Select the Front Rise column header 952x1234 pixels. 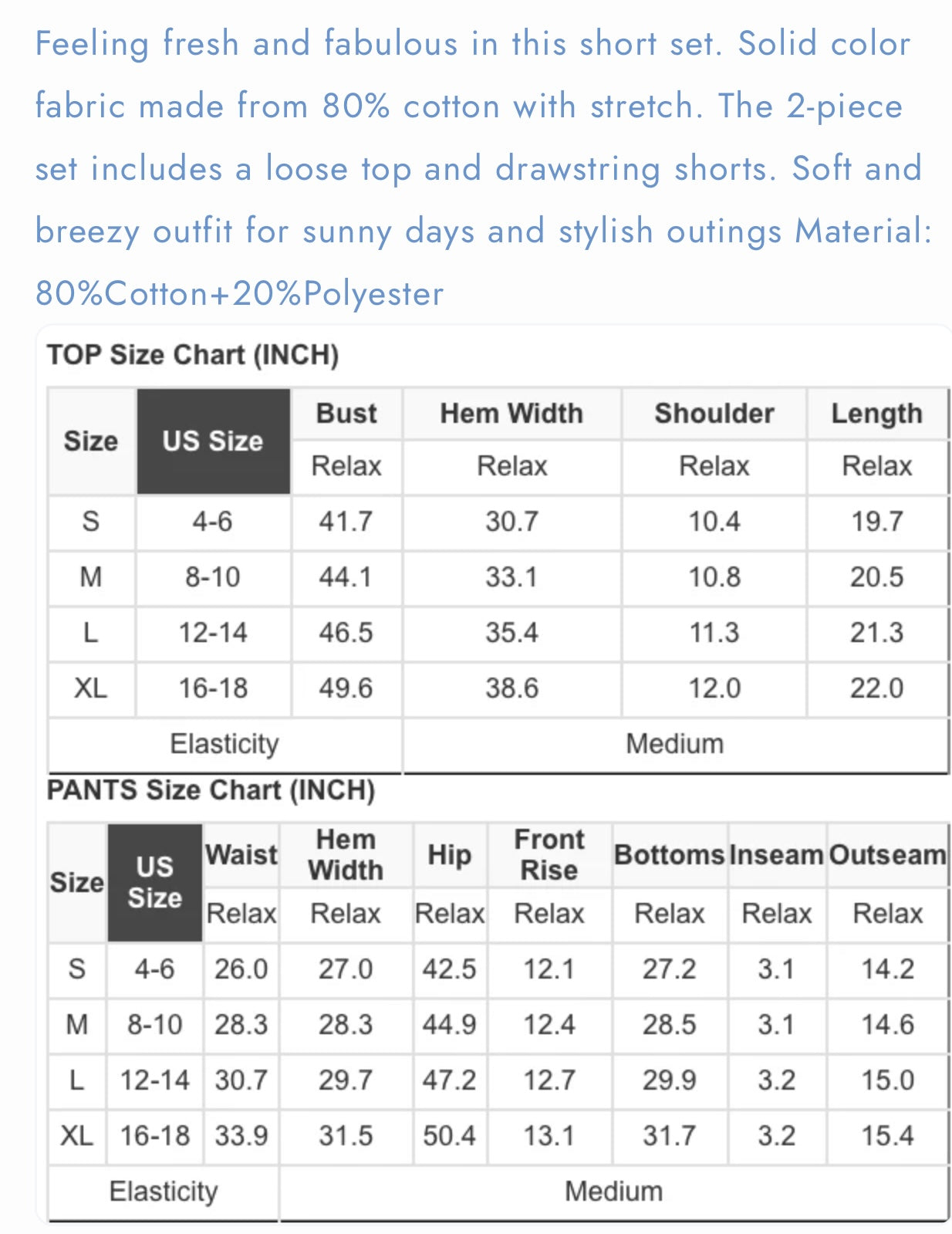point(549,855)
